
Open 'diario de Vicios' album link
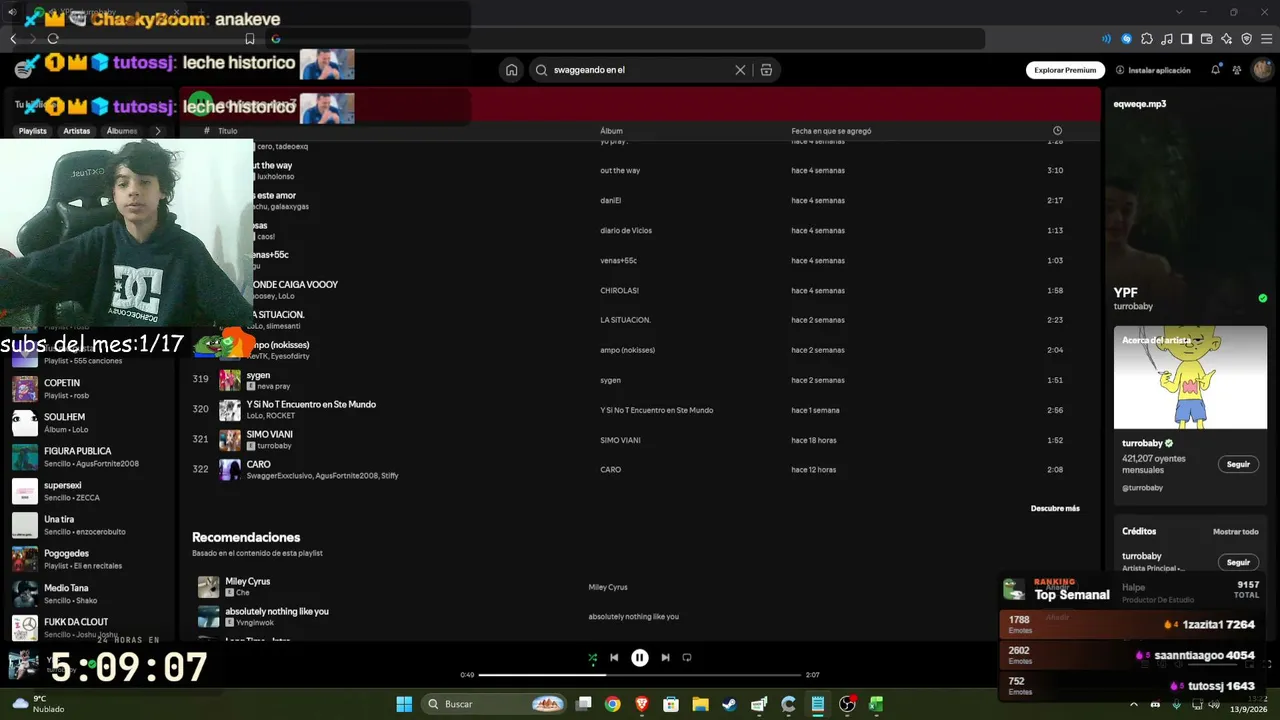click(626, 231)
